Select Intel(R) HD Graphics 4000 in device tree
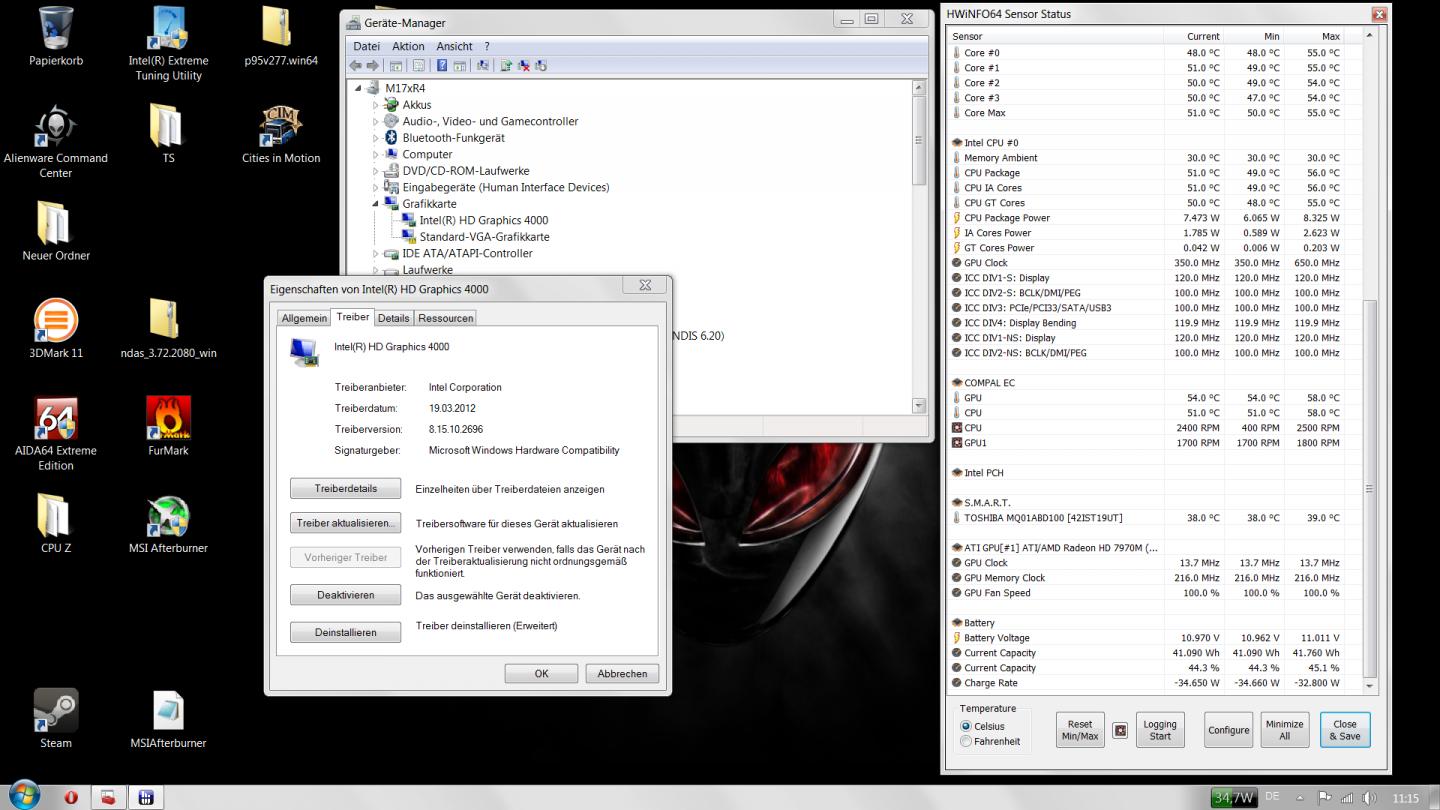 point(484,220)
